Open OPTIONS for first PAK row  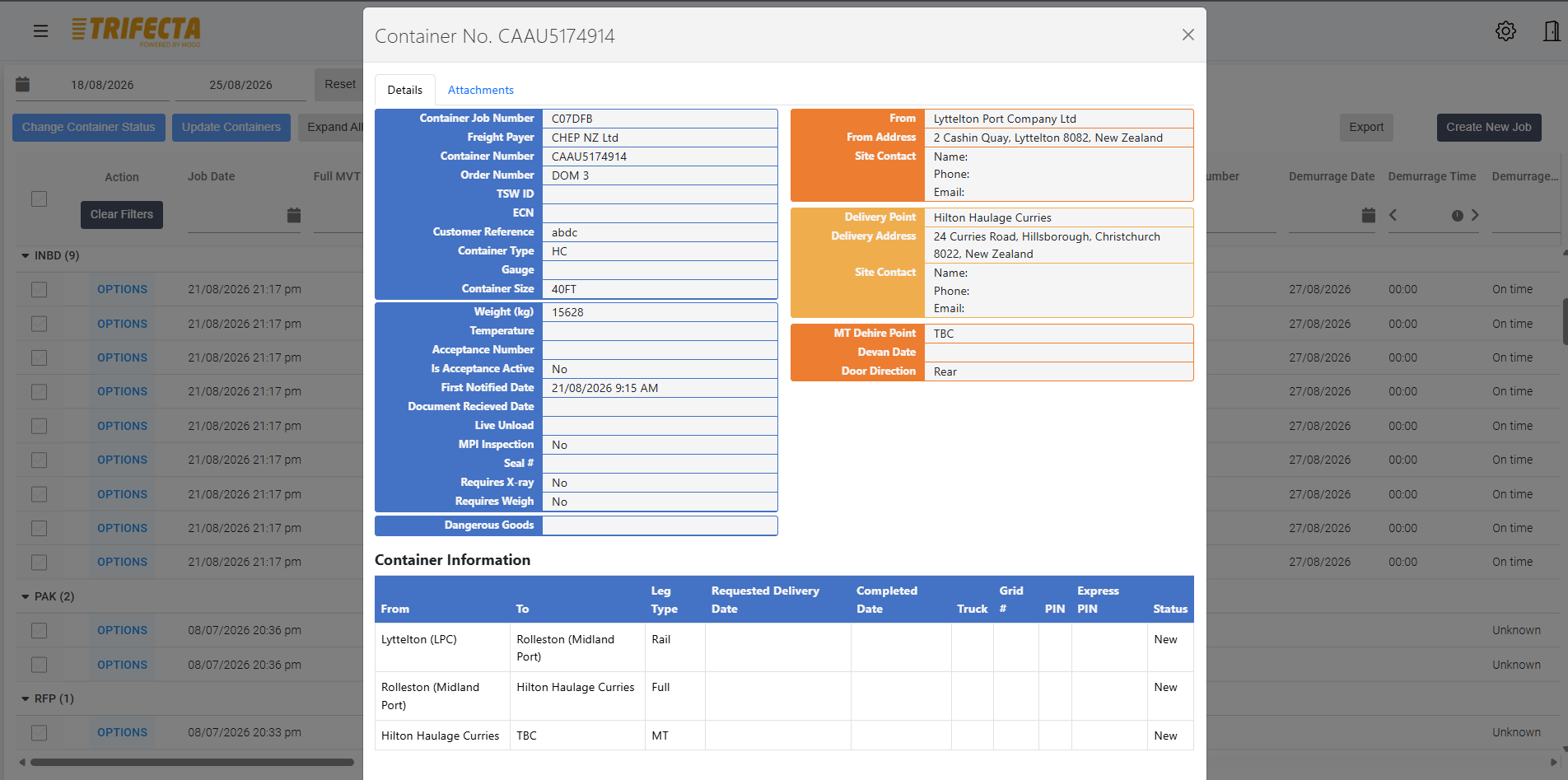click(x=122, y=630)
